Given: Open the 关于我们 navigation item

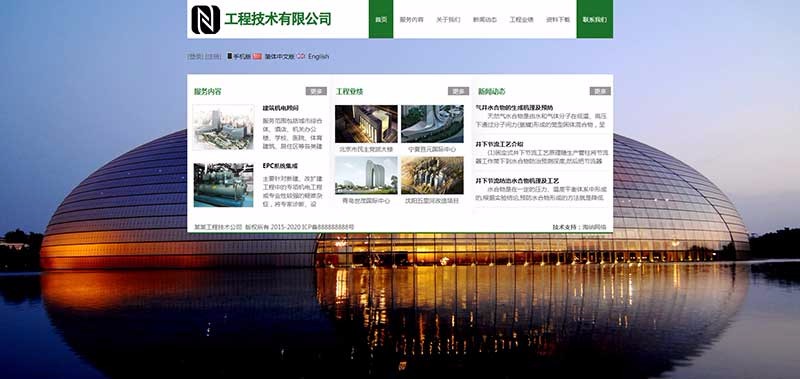Looking at the screenshot, I should [x=448, y=19].
